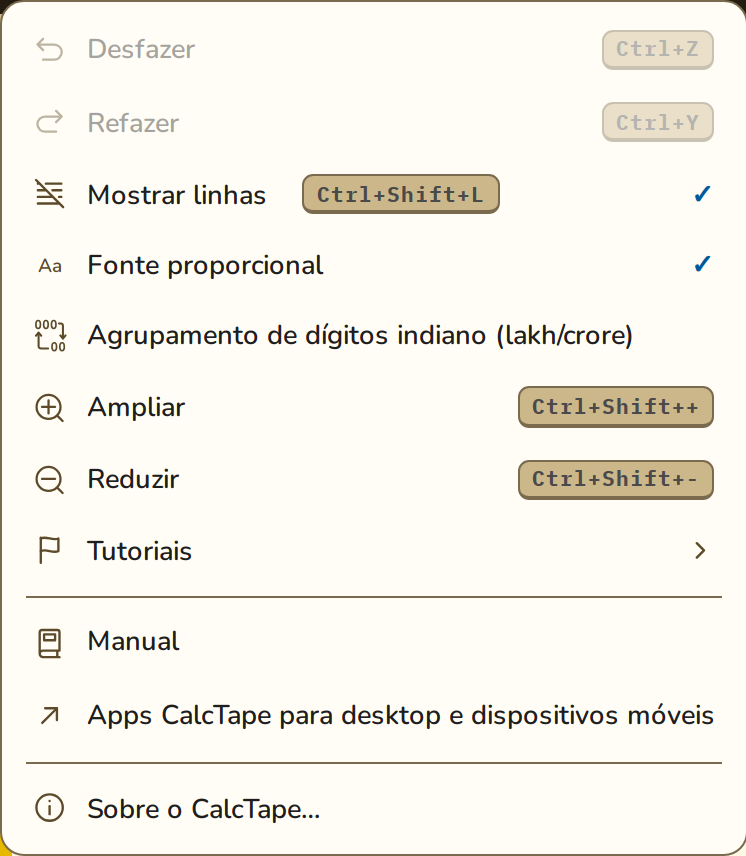Screen dimensions: 746x856
Task: Enable Agrupamento de dígitos indiano option
Action: click(x=374, y=336)
